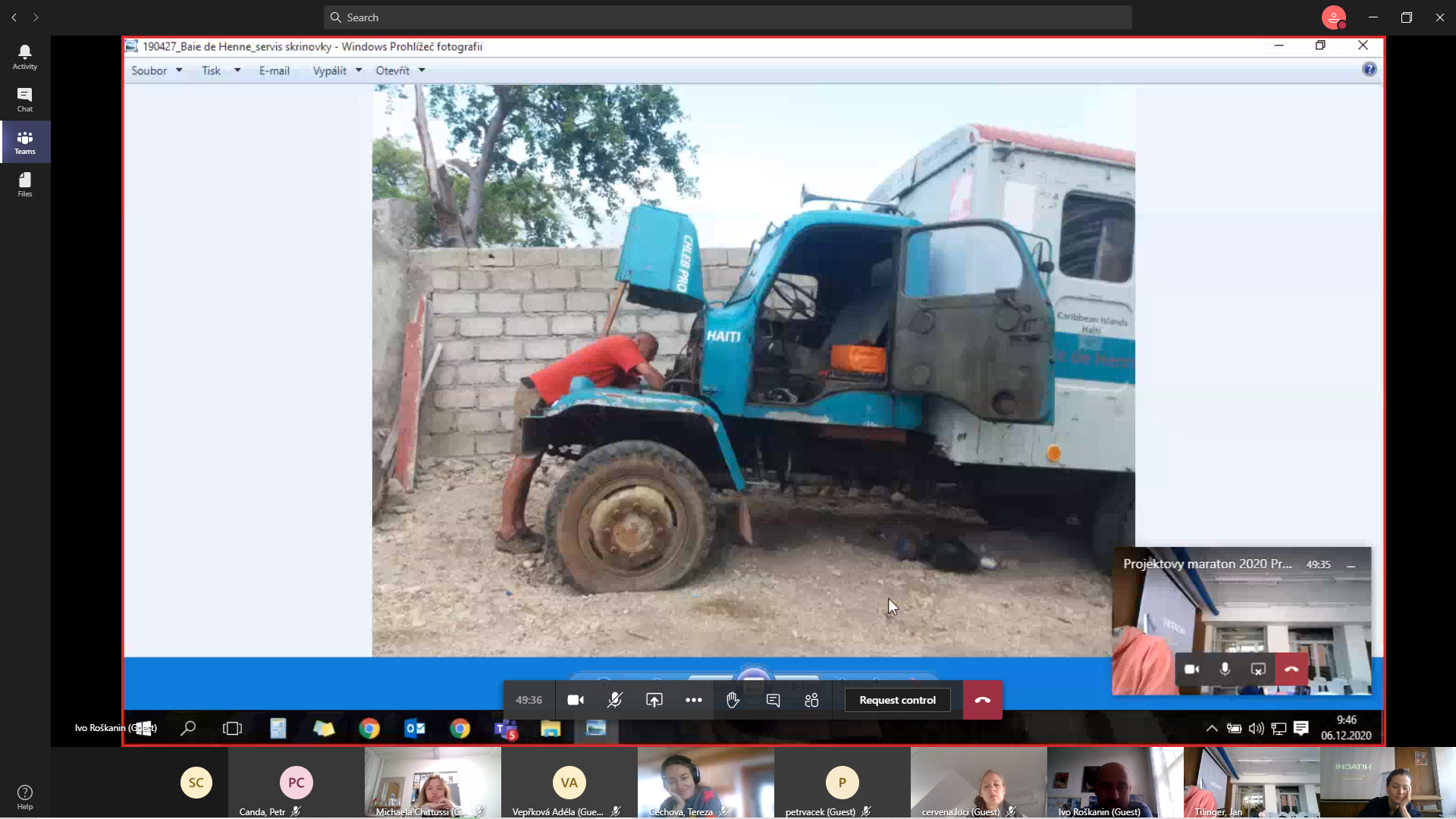Image resolution: width=1456 pixels, height=819 pixels.
Task: Select Ivo Roškanin's participant video thumbnail
Action: [1115, 781]
